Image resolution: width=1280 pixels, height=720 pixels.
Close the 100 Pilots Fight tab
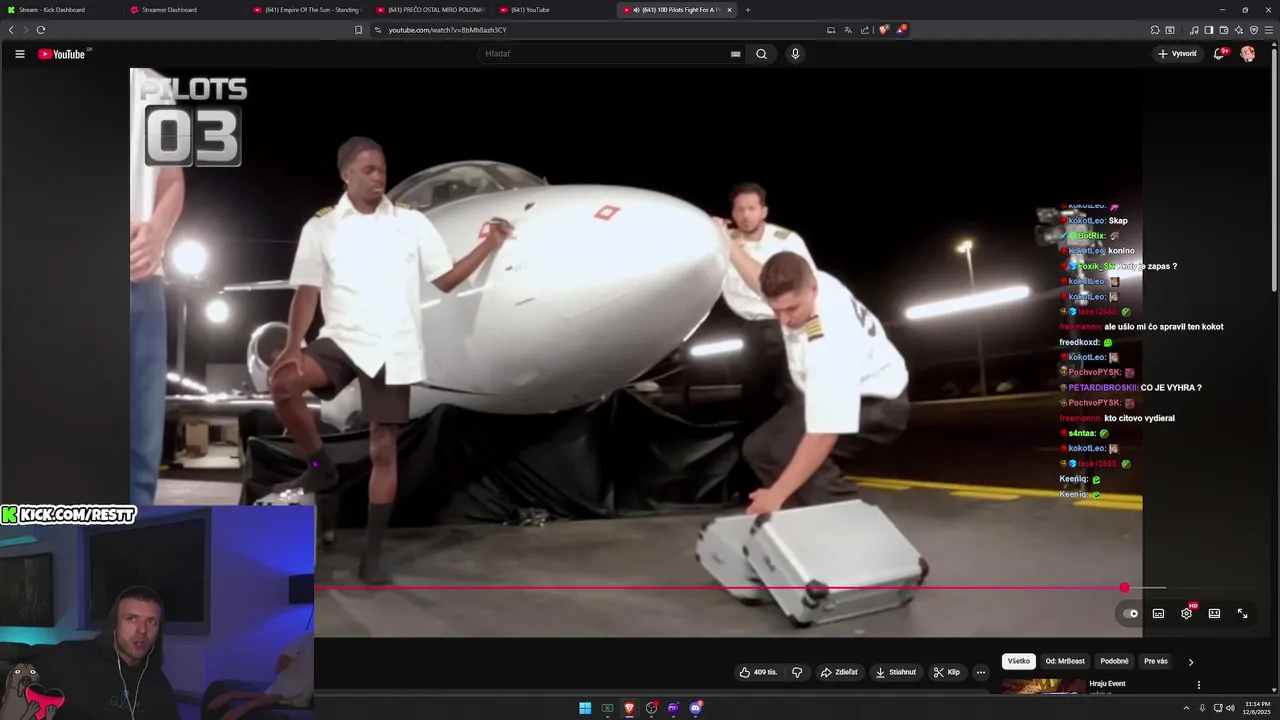click(729, 10)
